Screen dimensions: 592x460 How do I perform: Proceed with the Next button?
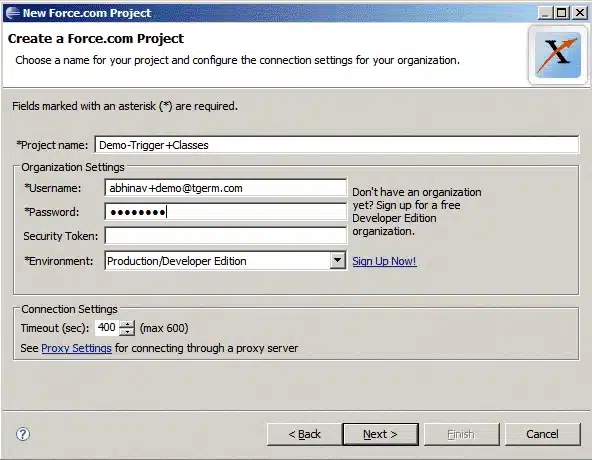[x=381, y=434]
